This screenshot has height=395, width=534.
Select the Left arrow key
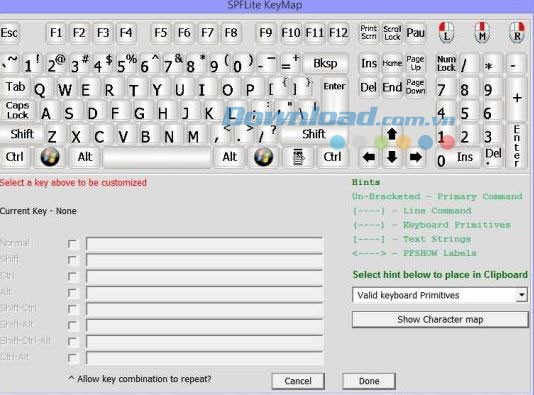point(369,157)
